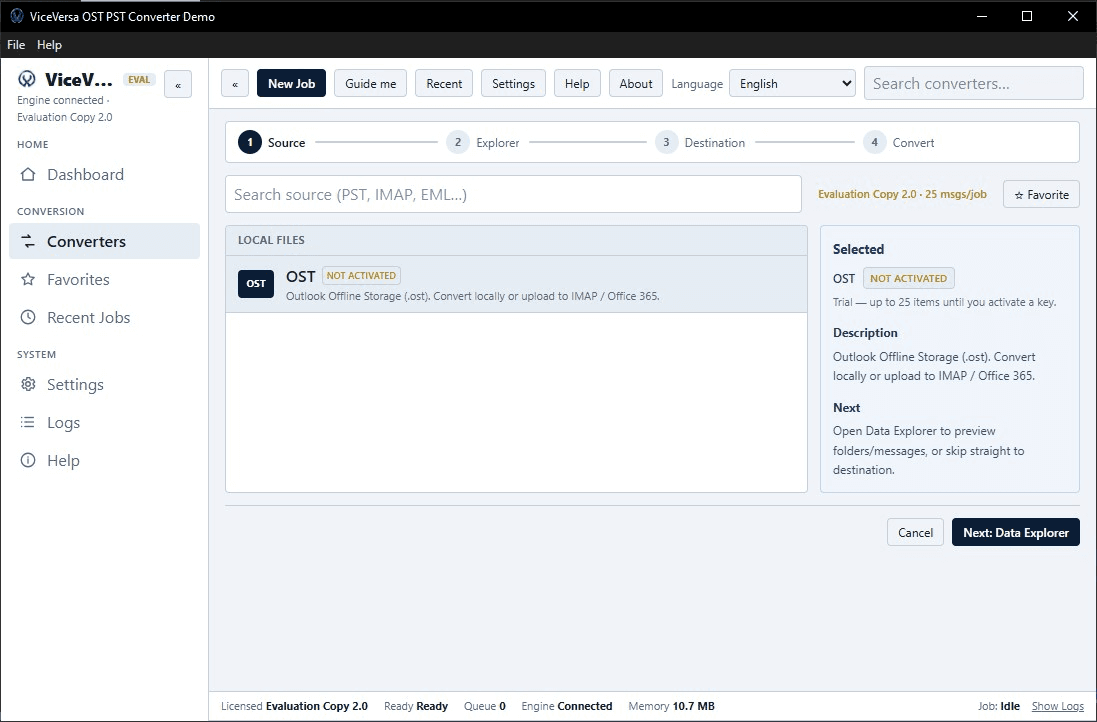Click Trial up to 25 items text
Screen dimensions: 1097x722
click(x=944, y=302)
